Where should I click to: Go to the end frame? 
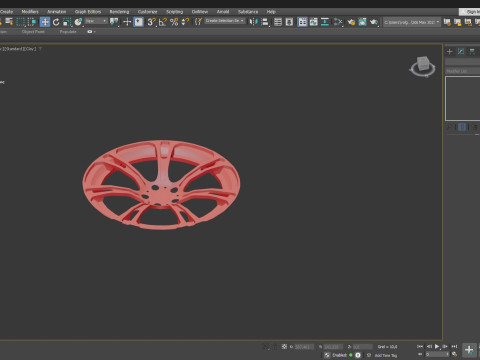(454, 347)
